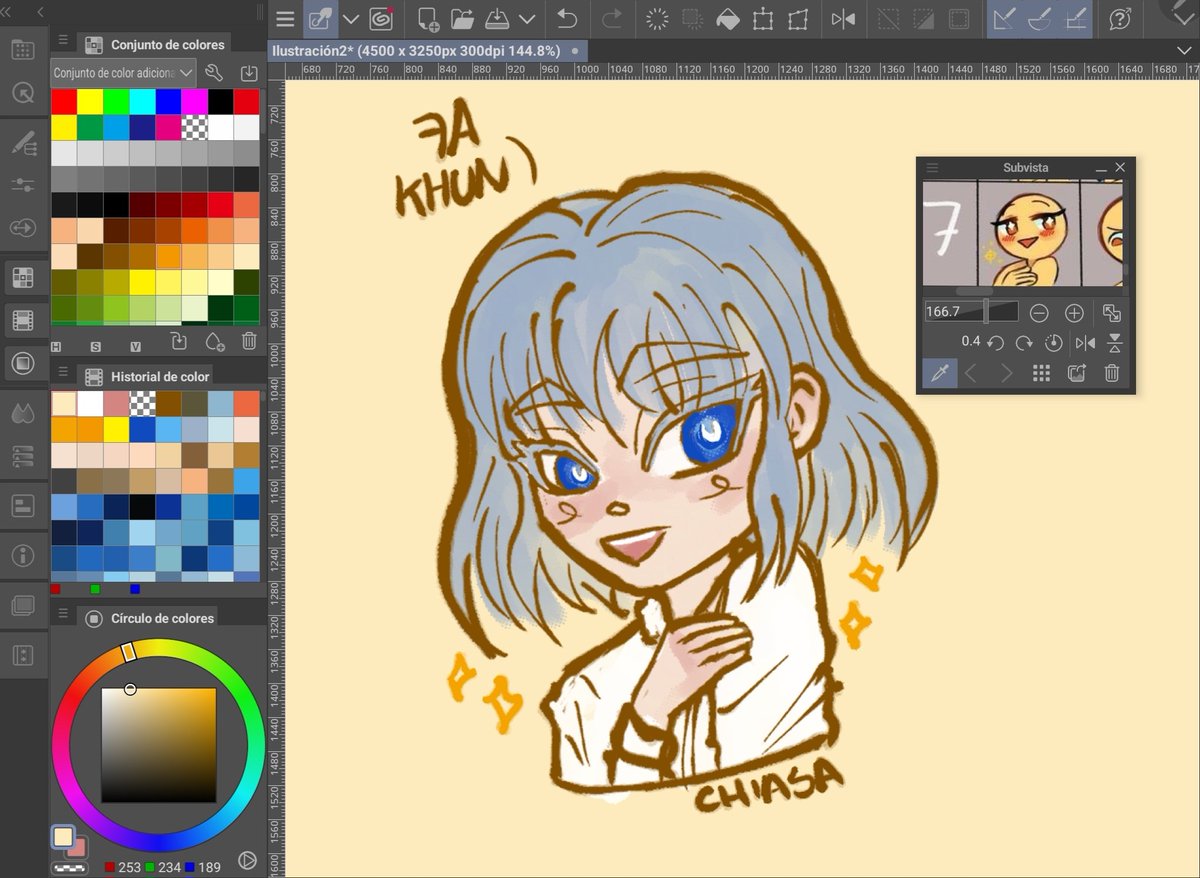The image size is (1200, 878).
Task: Zoom in in Subvista with the plus button
Action: click(x=1074, y=313)
